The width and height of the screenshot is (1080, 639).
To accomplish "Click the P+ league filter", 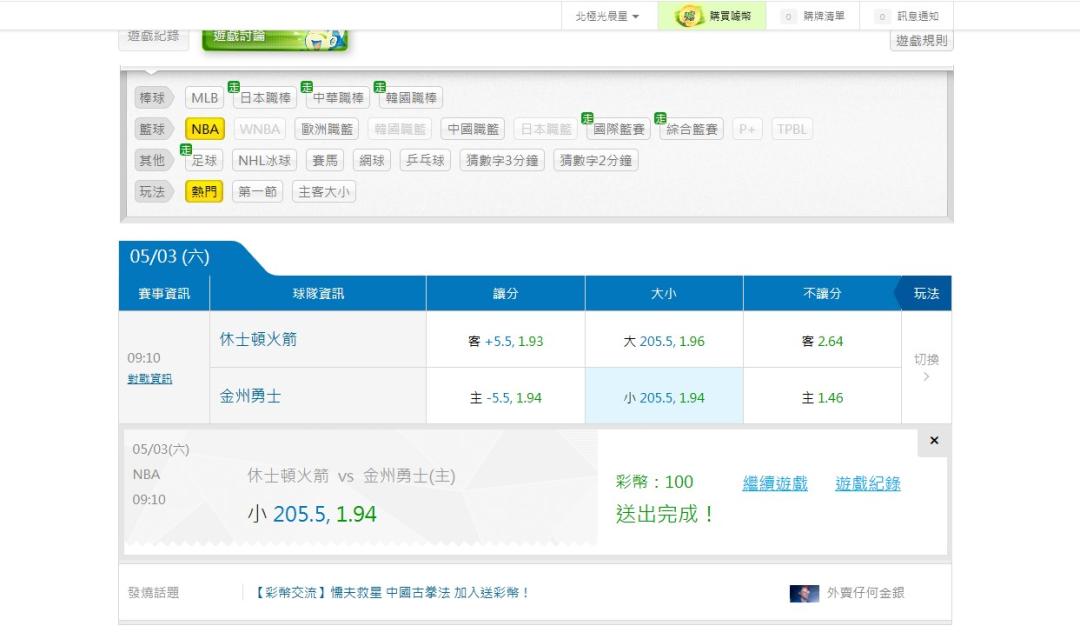I will coord(747,129).
